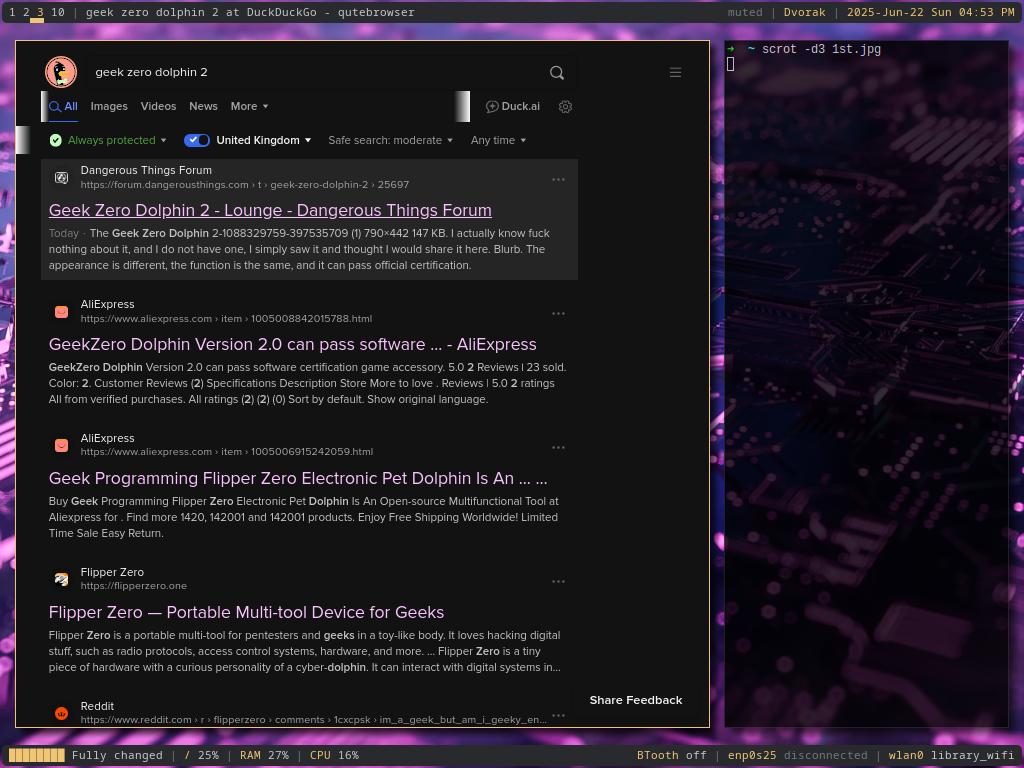Click the Reddit result favicon
This screenshot has height=768, width=1024.
pos(61,713)
